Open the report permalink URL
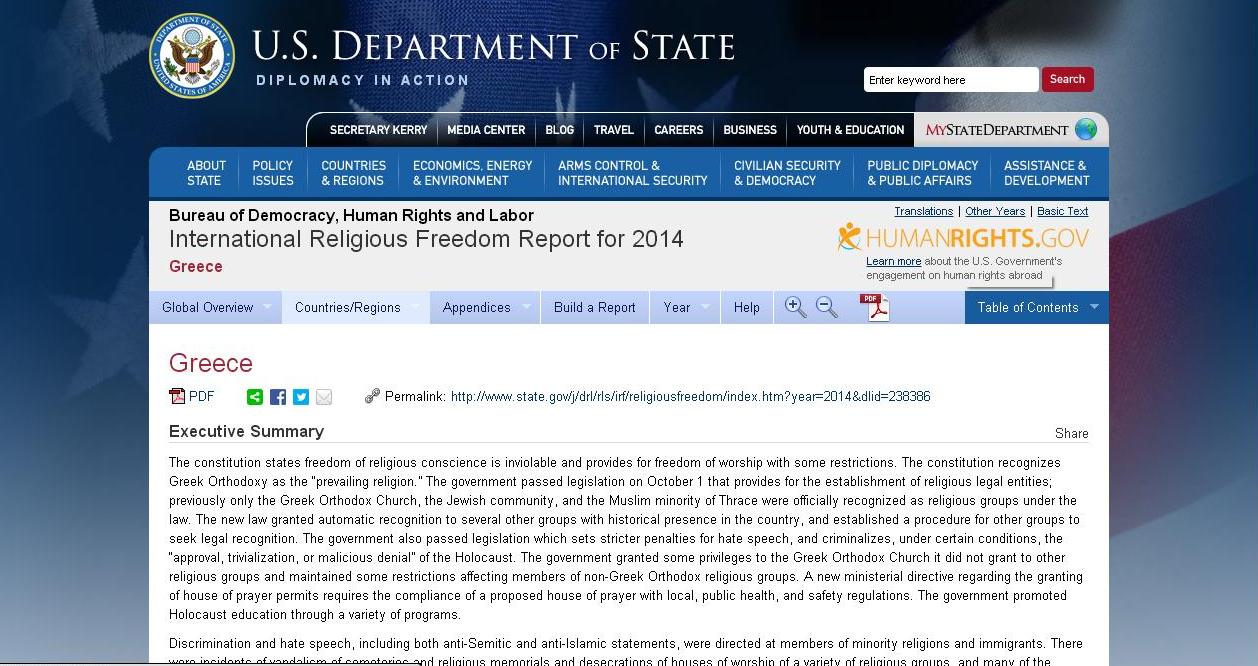This screenshot has width=1258, height=666. point(690,397)
